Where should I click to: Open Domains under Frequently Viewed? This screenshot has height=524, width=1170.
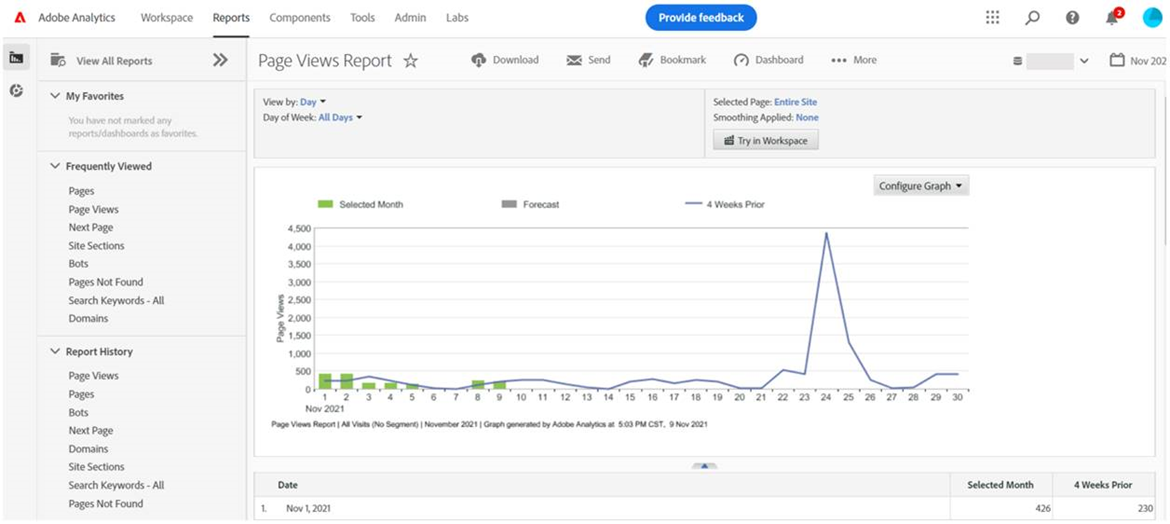[x=88, y=318]
